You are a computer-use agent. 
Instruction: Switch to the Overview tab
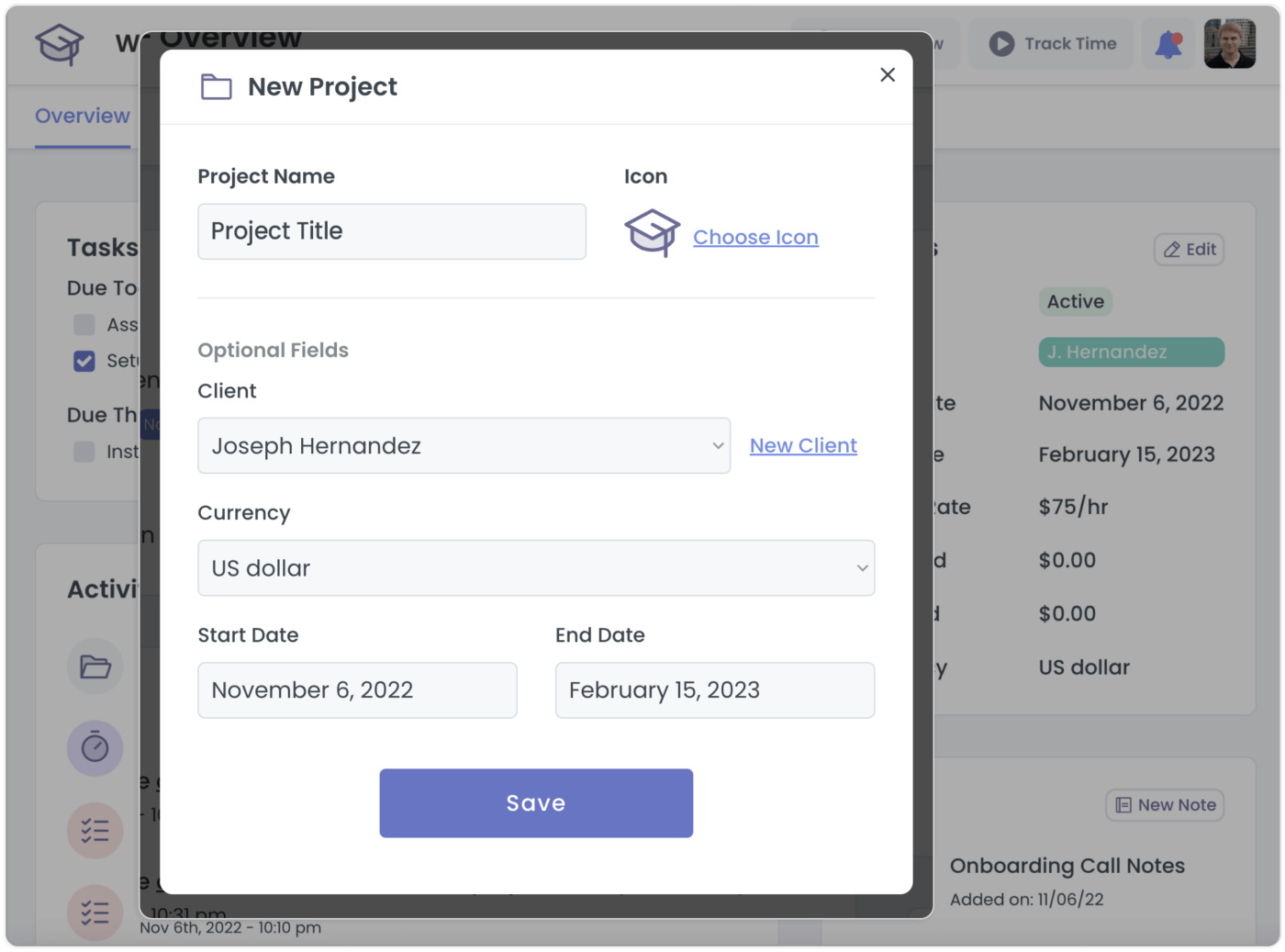(82, 116)
